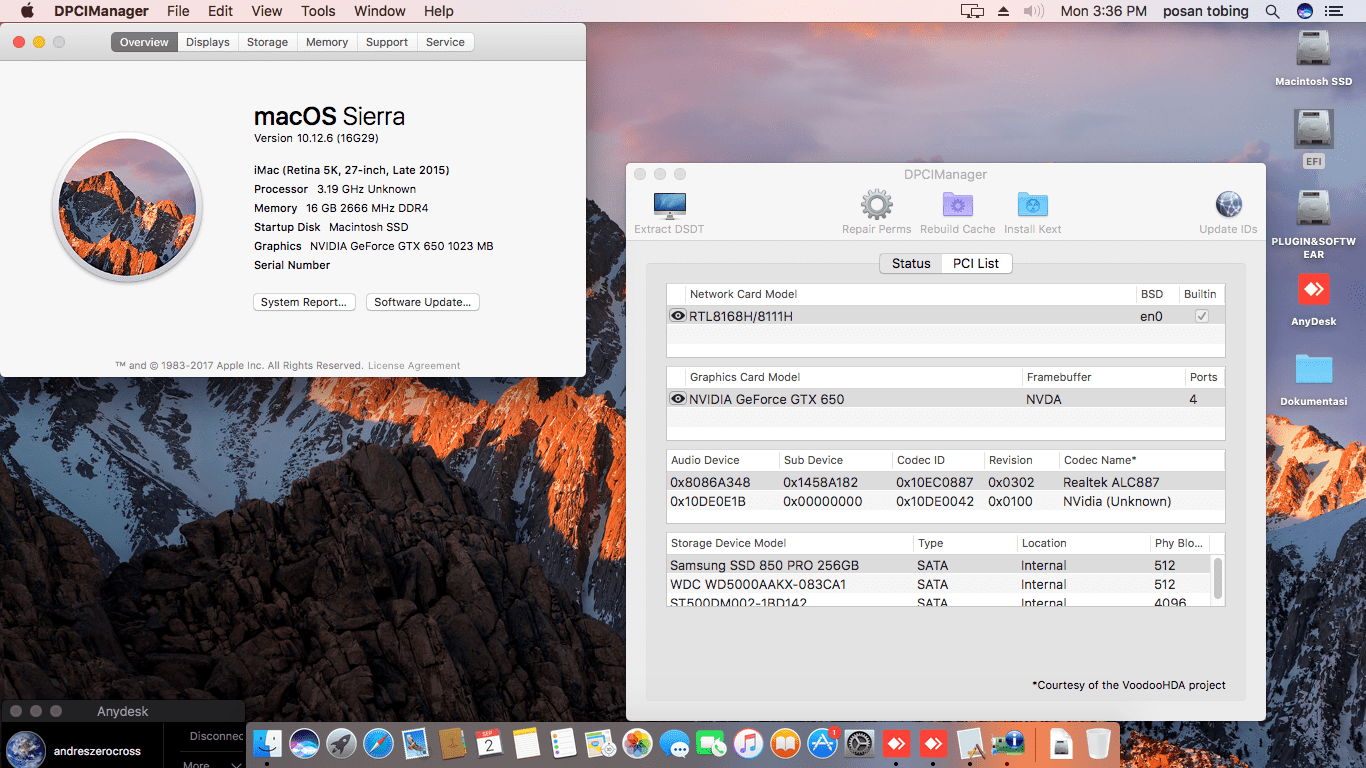Select the Dokumentasi folder on desktop
Image resolution: width=1366 pixels, height=768 pixels.
(1313, 369)
